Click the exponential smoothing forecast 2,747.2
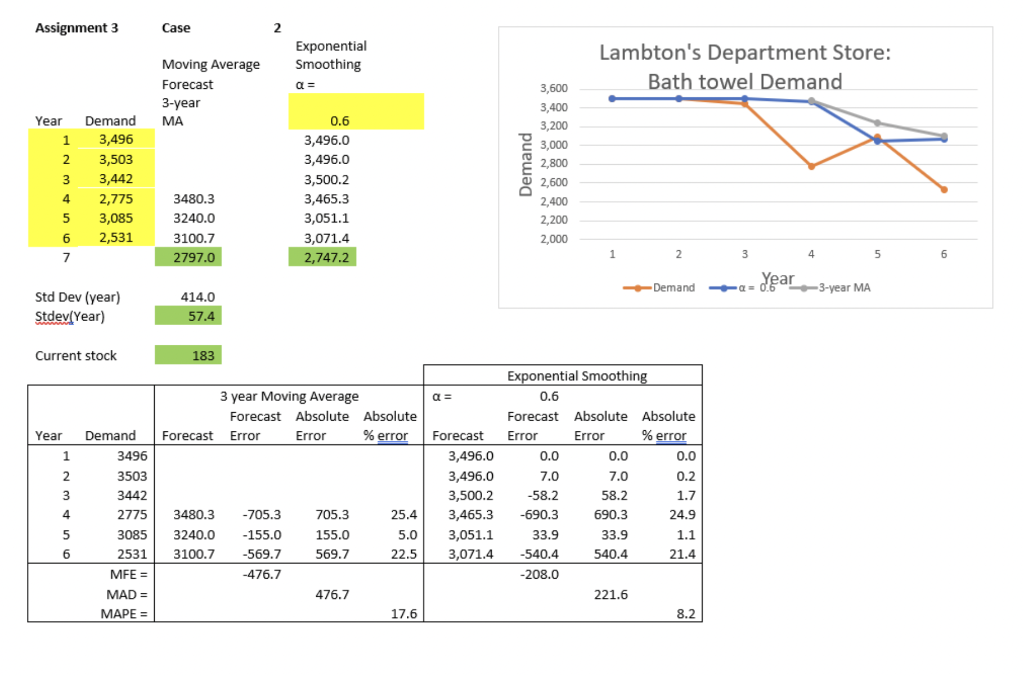Screen dimensions: 1024x676 click(x=322, y=257)
